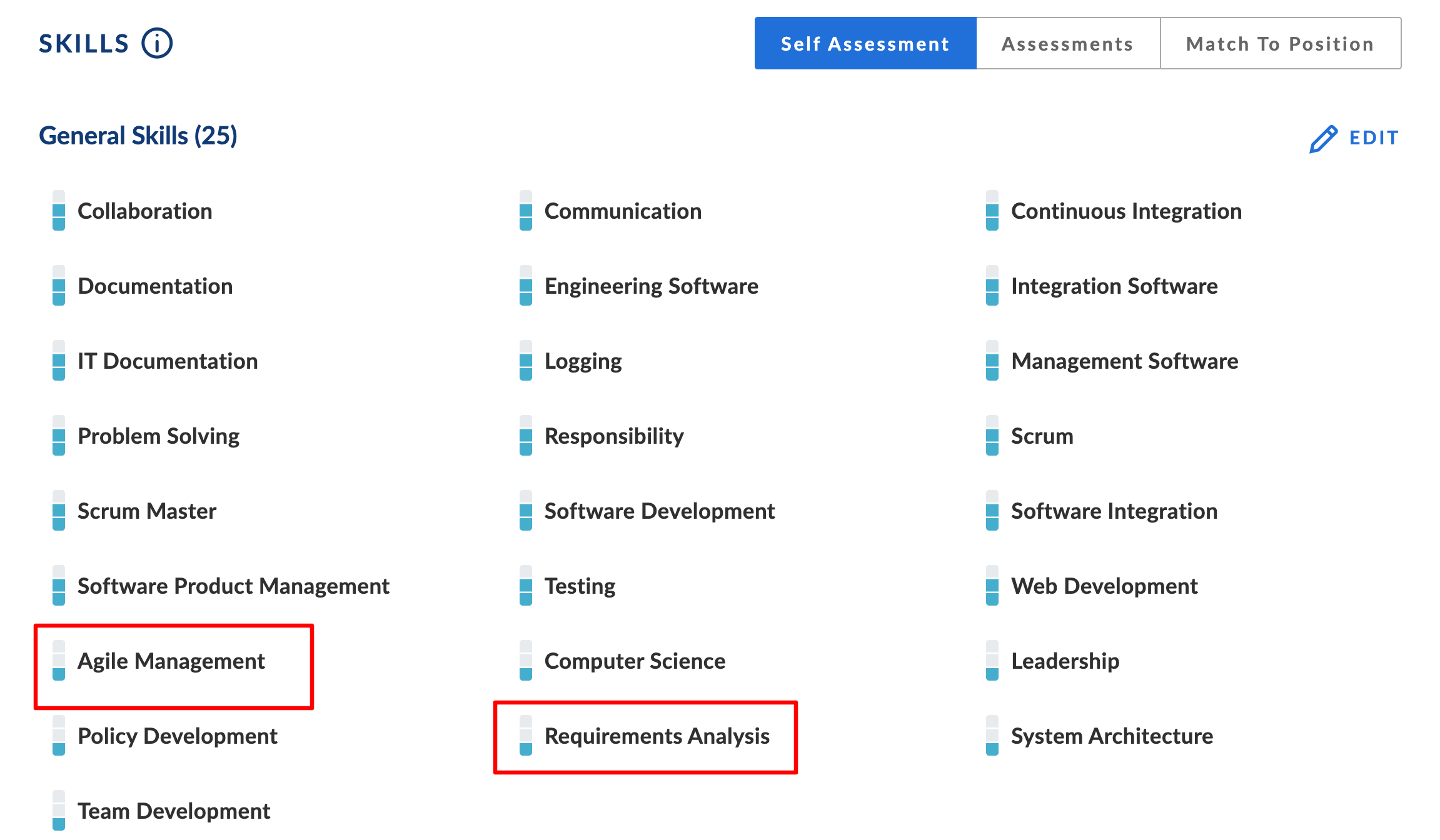Click the Testing skill level indicator
Screen dimensions: 1440x840
526,586
